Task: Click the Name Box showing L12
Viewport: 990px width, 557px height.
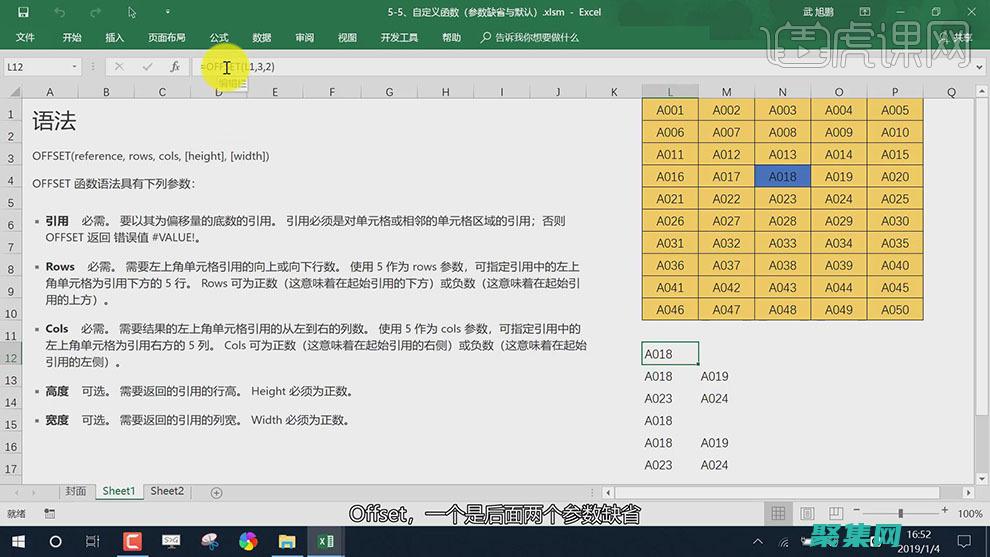Action: (x=37, y=66)
